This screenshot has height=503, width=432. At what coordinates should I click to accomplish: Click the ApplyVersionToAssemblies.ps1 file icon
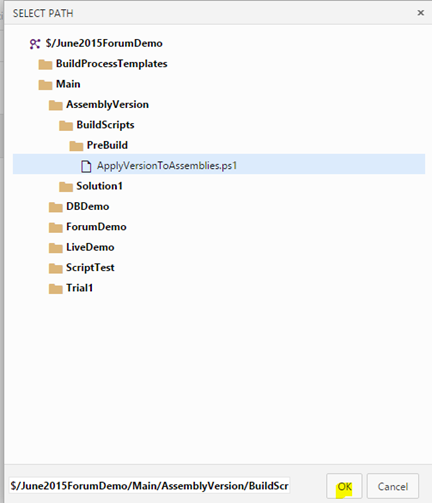click(x=86, y=166)
